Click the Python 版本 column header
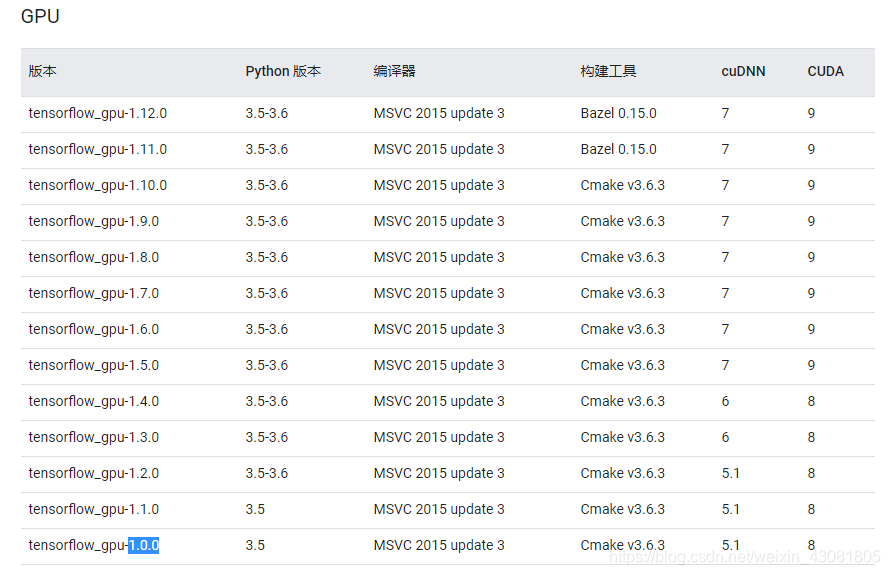The width and height of the screenshot is (890, 575). [283, 71]
